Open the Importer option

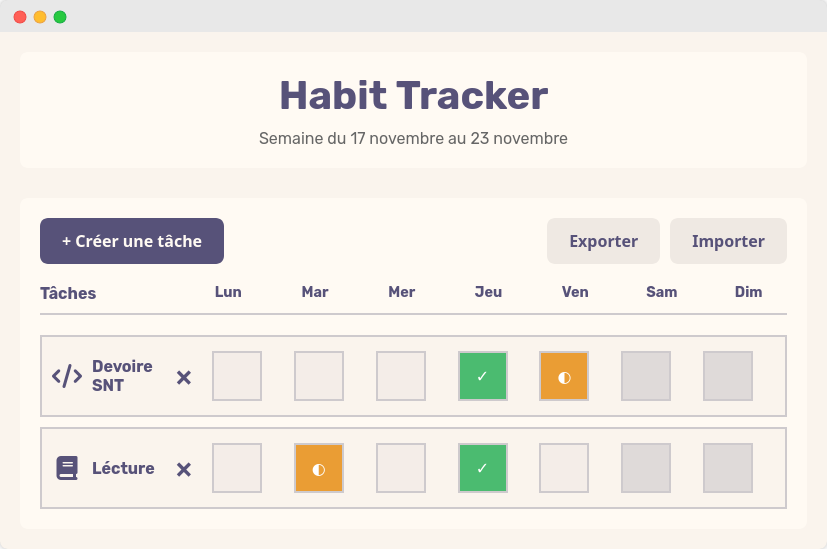(728, 241)
